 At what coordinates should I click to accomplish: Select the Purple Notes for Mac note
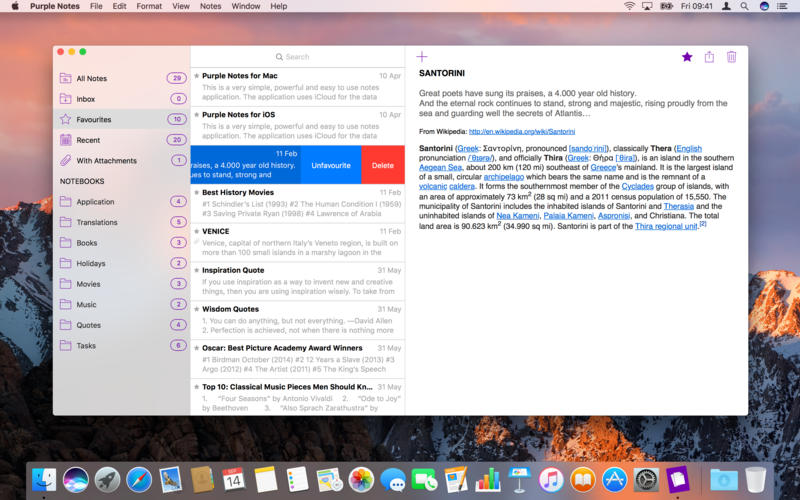(297, 87)
